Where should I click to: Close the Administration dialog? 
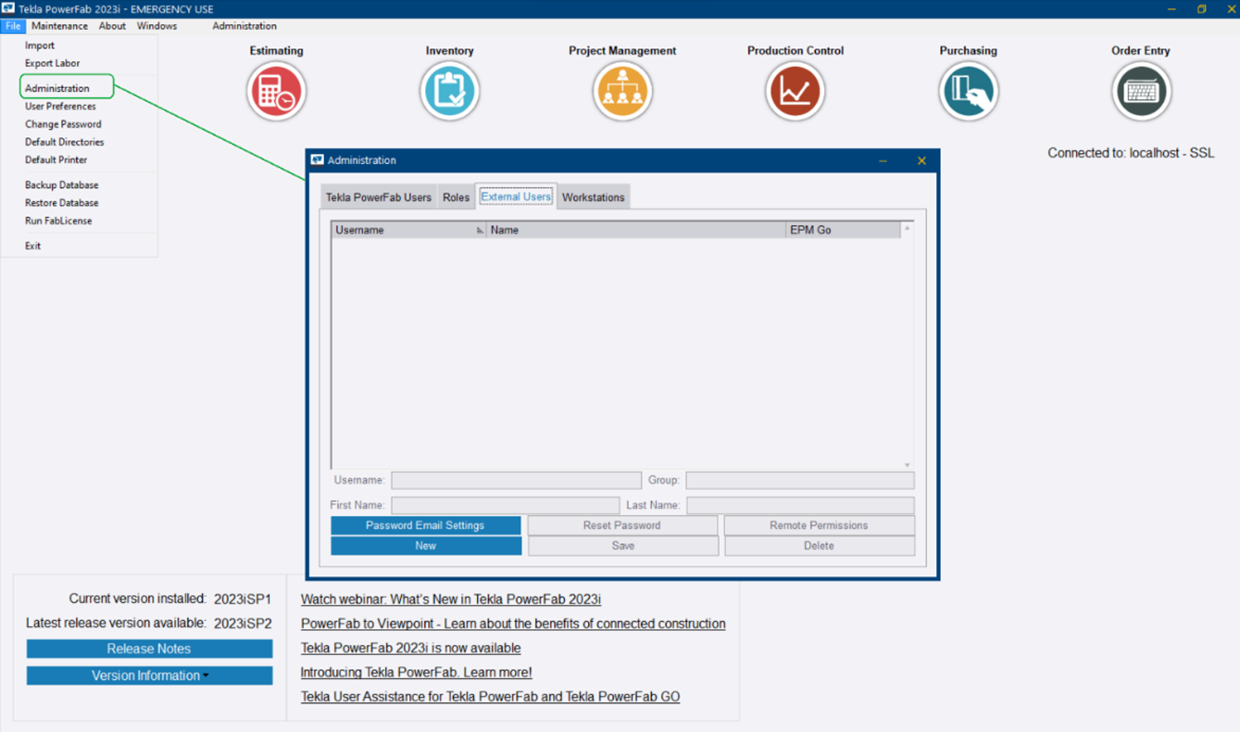pyautogui.click(x=921, y=161)
